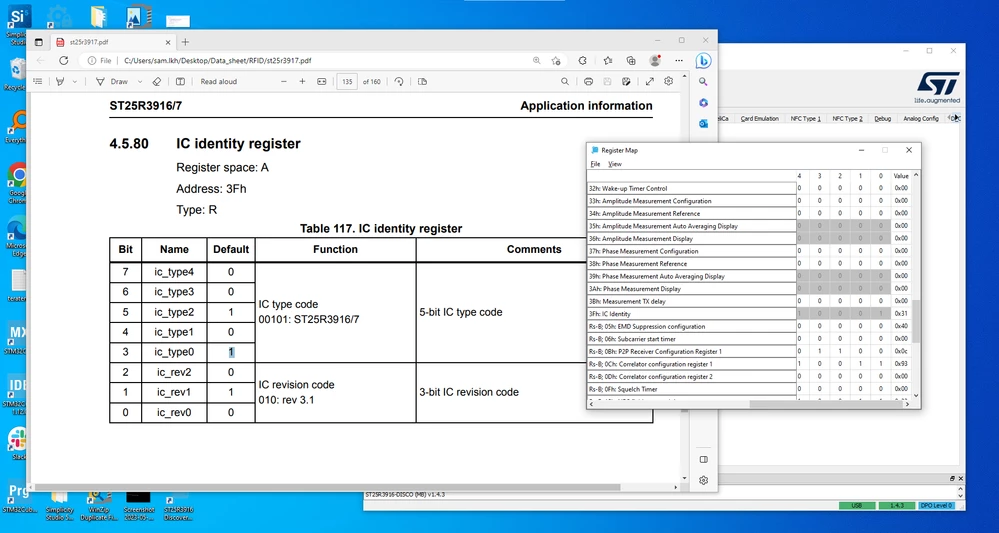Print the PDF document

click(x=589, y=82)
